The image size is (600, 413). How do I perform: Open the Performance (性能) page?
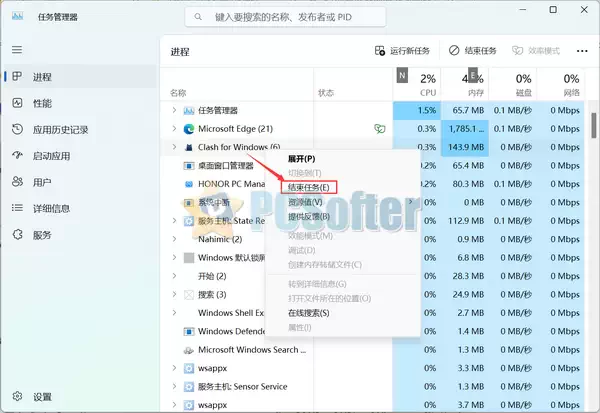(x=42, y=103)
